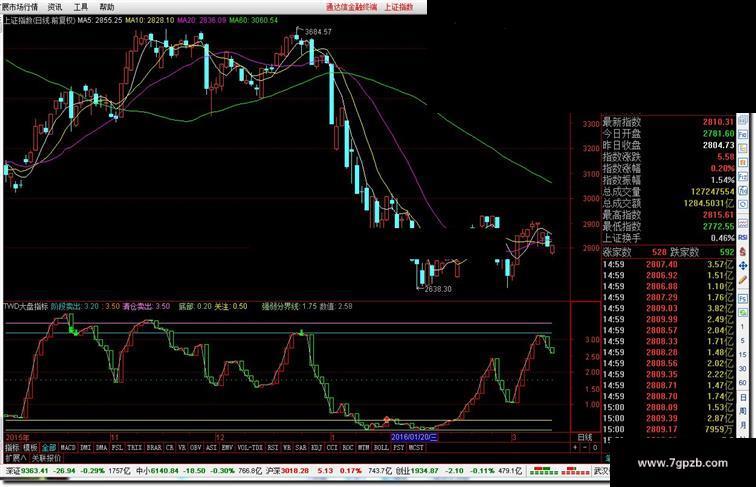Select the 周 weekly period button
756x487 pixels.
pyautogui.click(x=743, y=411)
